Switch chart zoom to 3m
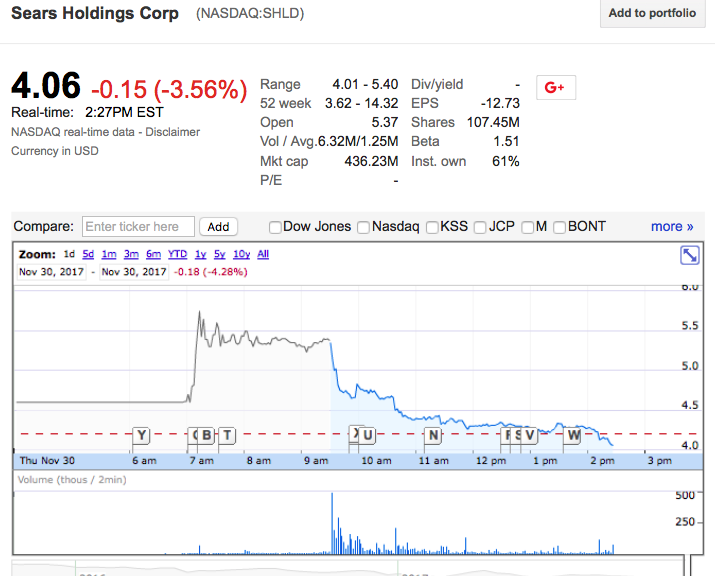715x576 pixels. click(131, 254)
